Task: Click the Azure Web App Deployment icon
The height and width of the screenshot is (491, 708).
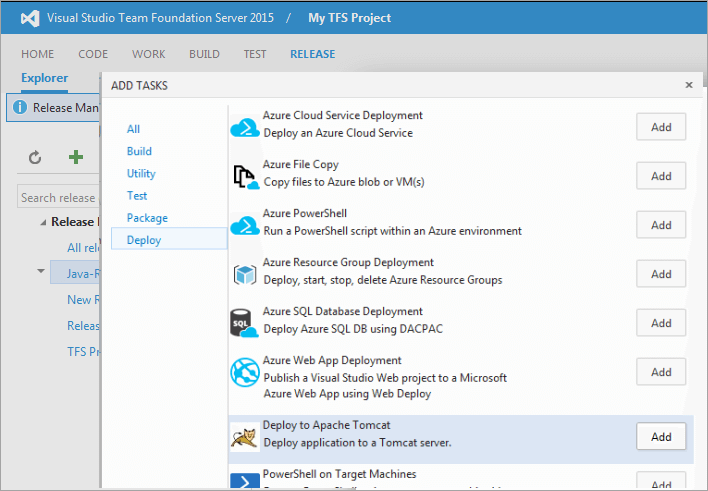Action: 245,372
